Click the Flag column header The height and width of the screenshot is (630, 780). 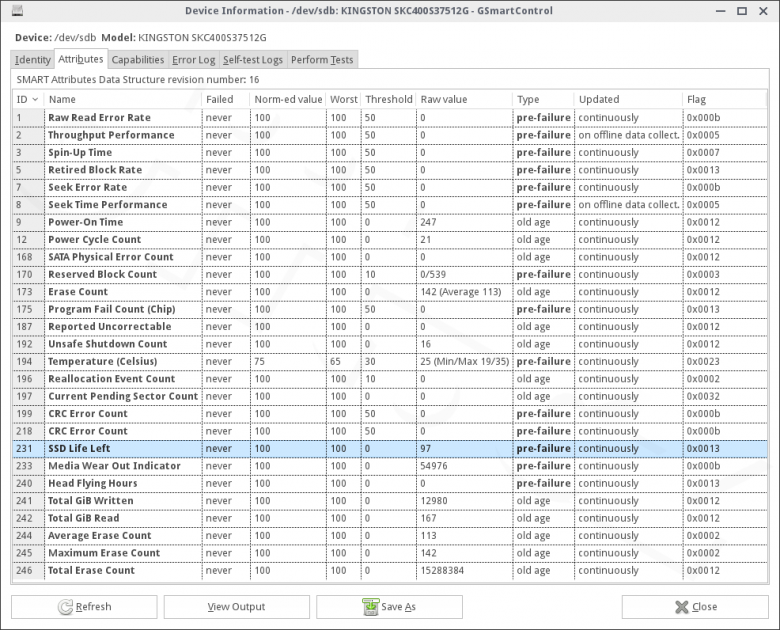click(x=696, y=100)
